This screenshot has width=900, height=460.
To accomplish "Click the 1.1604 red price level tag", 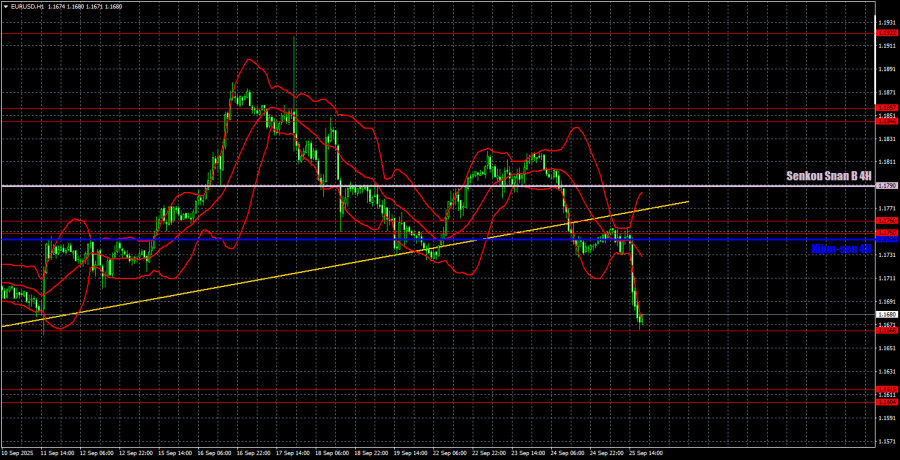I will pyautogui.click(x=885, y=402).
